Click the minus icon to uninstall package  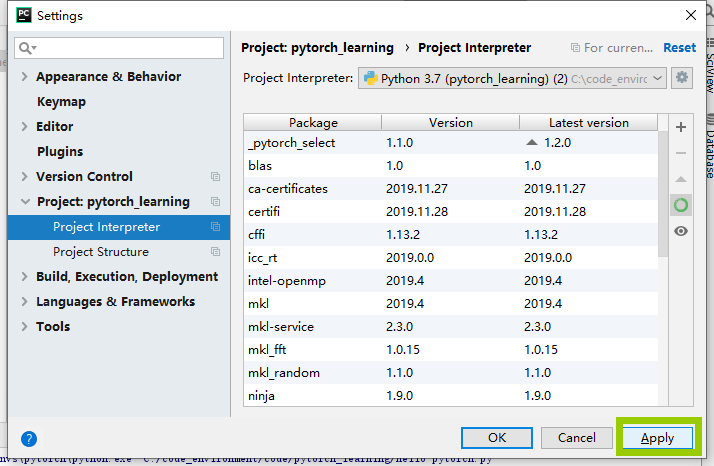[681, 153]
